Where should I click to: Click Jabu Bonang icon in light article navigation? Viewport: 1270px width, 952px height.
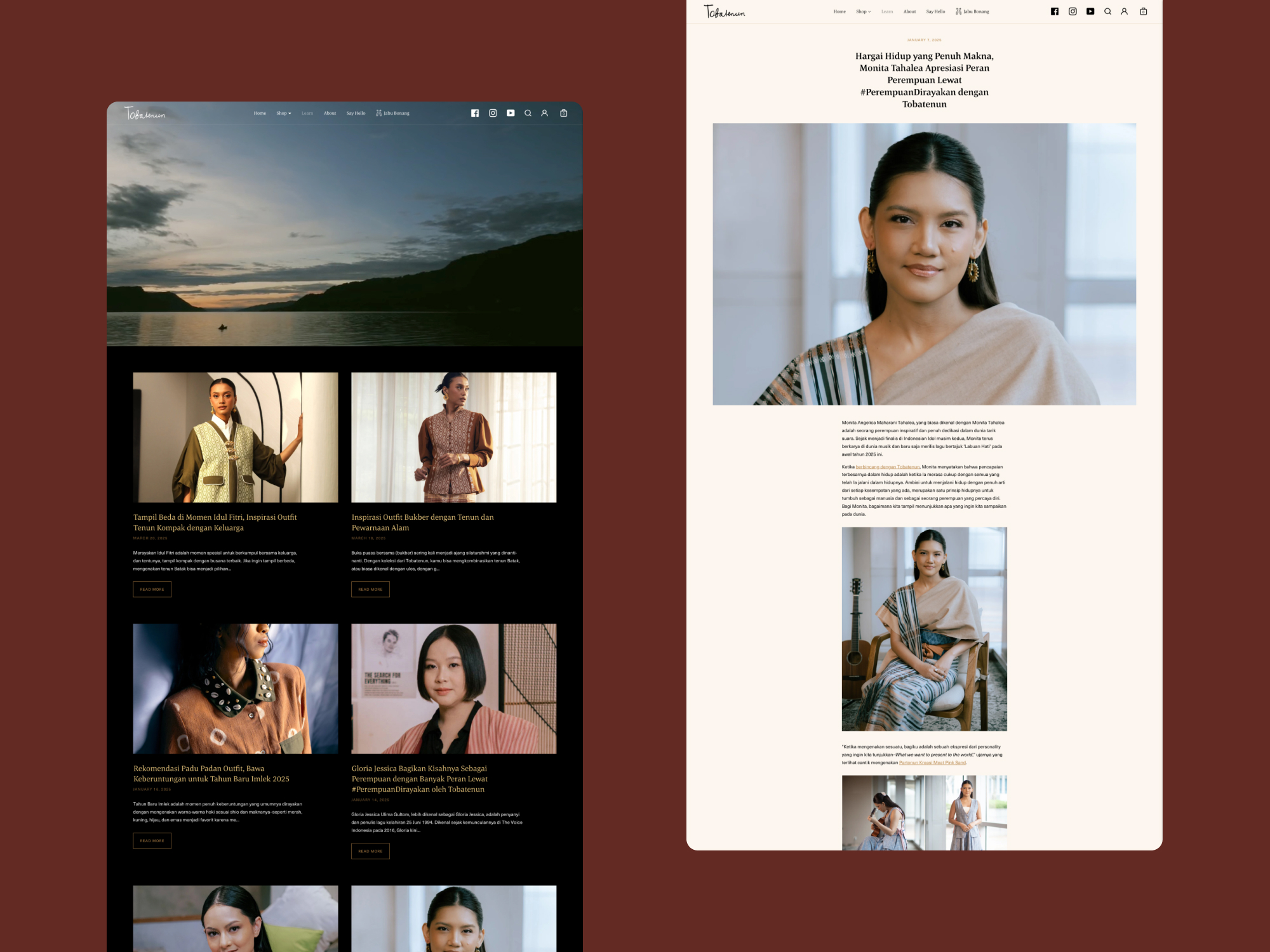click(x=959, y=11)
